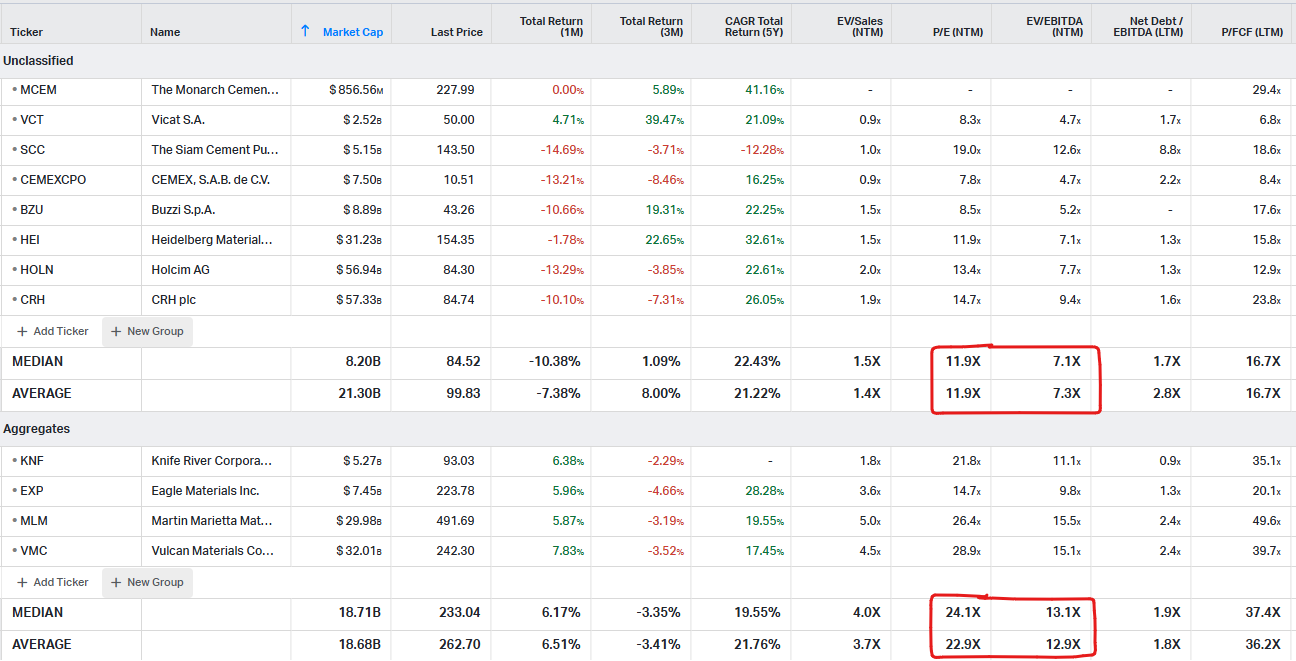This screenshot has height=661, width=1296.
Task: Open the EXP ticker row
Action: tap(32, 491)
